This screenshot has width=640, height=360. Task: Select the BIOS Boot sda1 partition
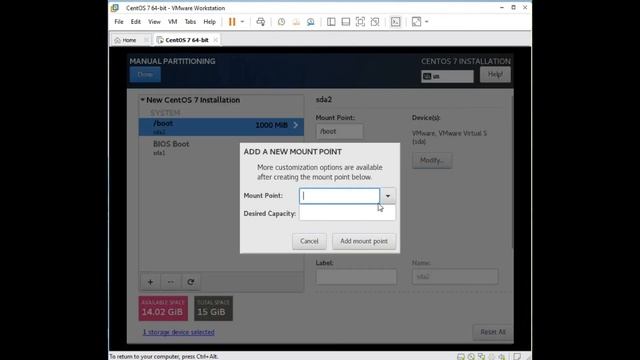[x=221, y=148]
